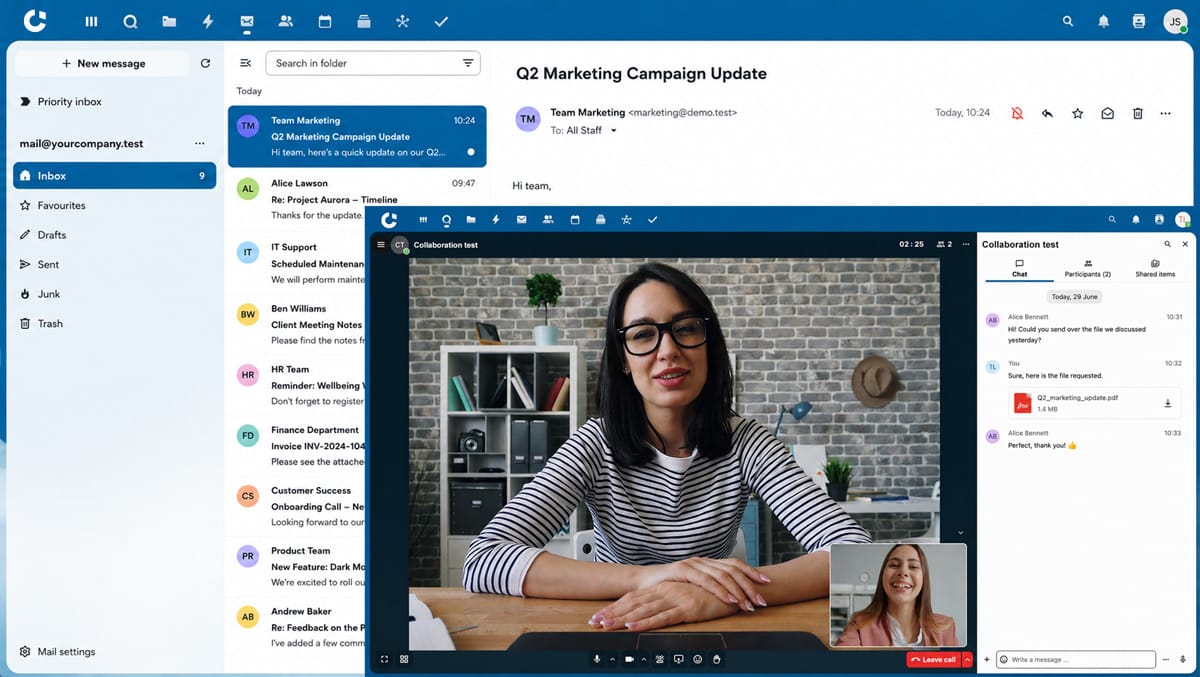This screenshot has height=677, width=1200.
Task: Open JS user avatar menu
Action: pyautogui.click(x=1175, y=21)
